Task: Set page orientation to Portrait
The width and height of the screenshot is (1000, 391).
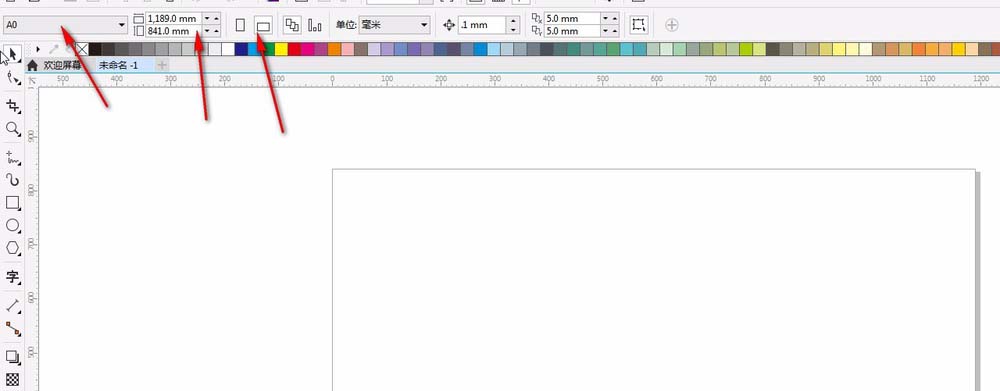Action: point(240,25)
